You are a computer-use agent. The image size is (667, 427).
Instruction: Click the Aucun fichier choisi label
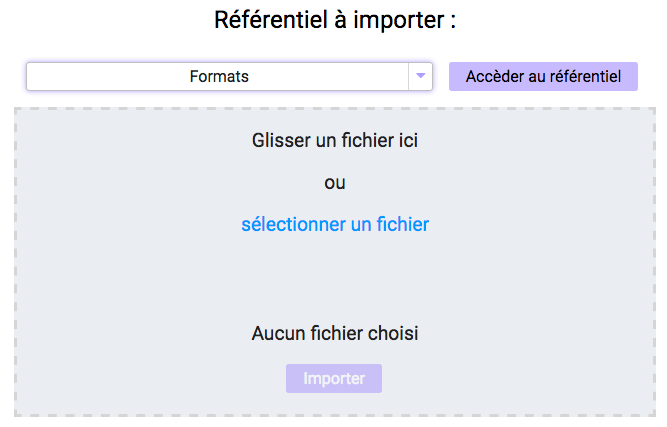(x=335, y=333)
